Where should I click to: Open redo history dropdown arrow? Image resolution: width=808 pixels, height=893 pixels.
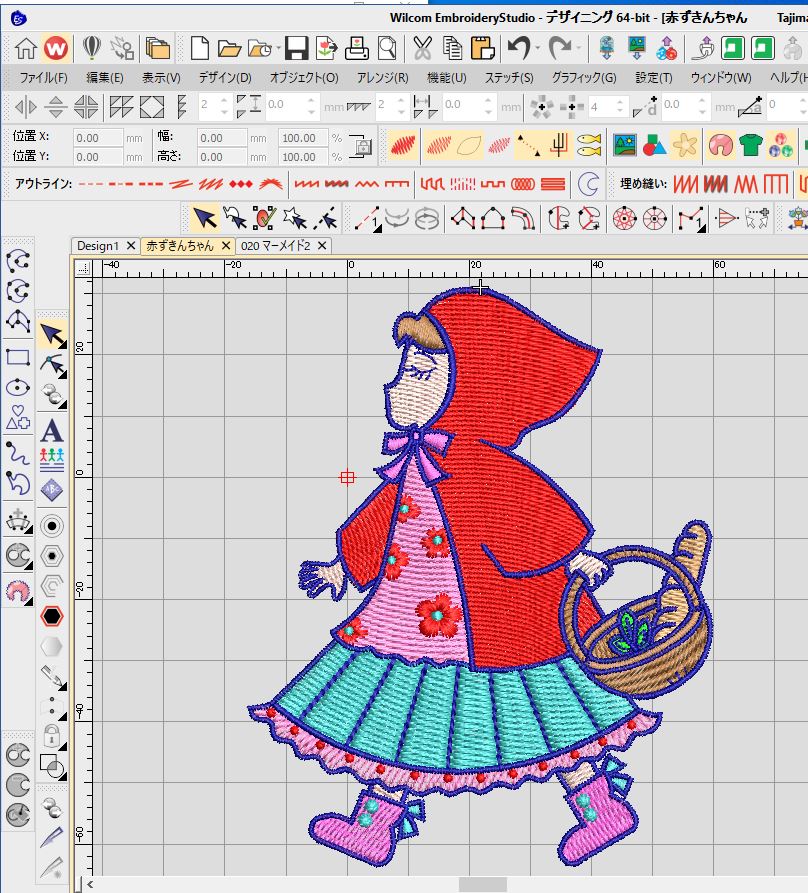coord(579,48)
